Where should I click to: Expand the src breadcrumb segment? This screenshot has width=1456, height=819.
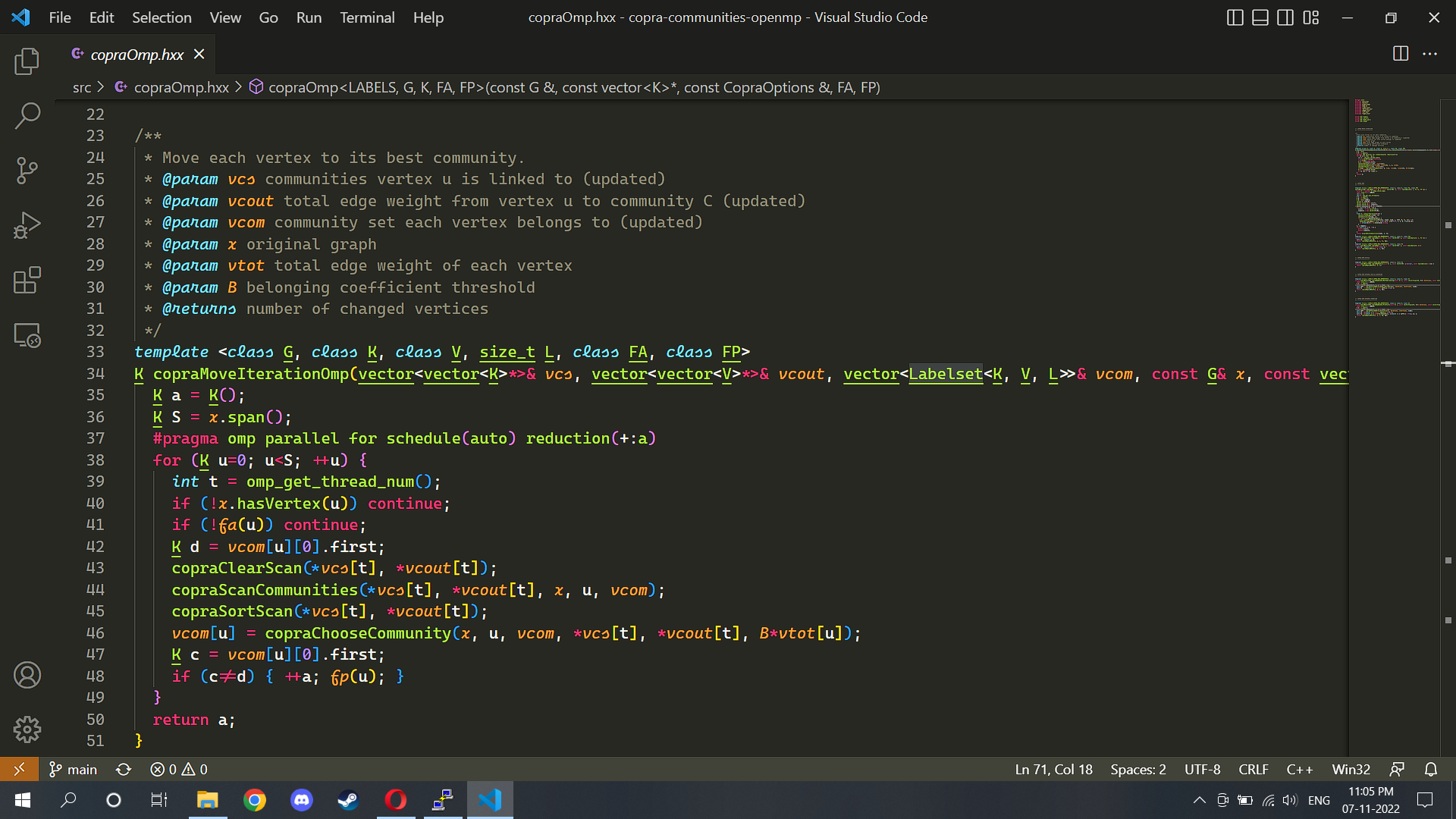pos(82,88)
